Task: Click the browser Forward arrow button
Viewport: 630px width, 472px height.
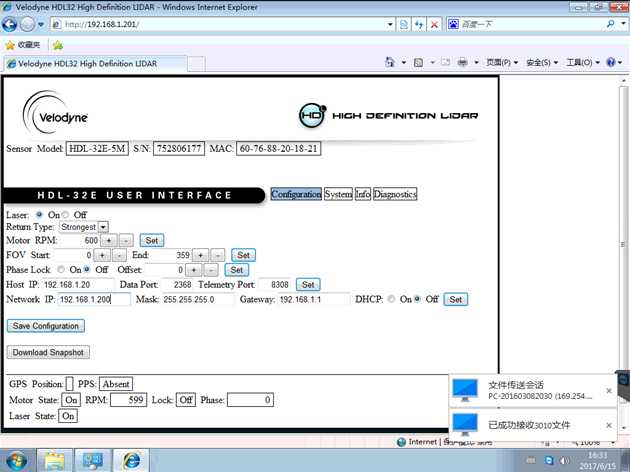Action: coord(27,25)
